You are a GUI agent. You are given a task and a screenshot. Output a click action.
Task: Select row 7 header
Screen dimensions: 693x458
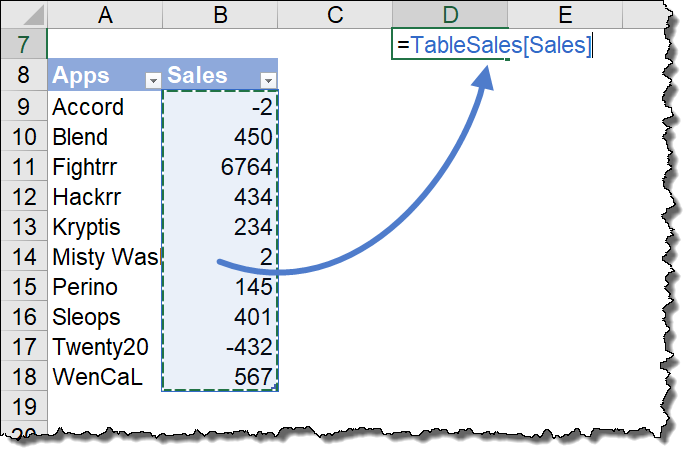(24, 45)
